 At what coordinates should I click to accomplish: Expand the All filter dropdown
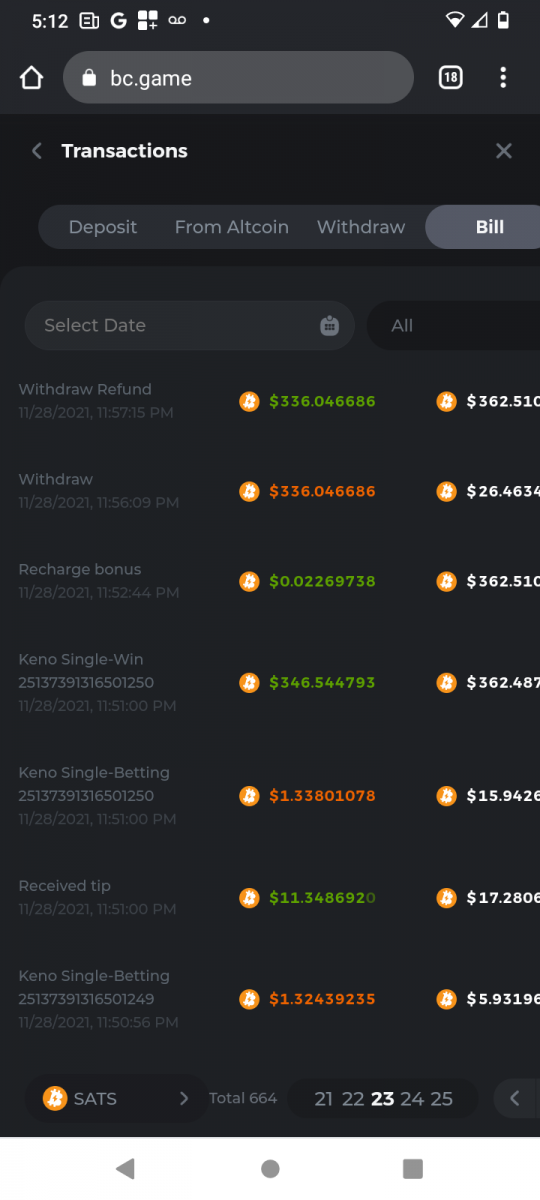coord(453,326)
